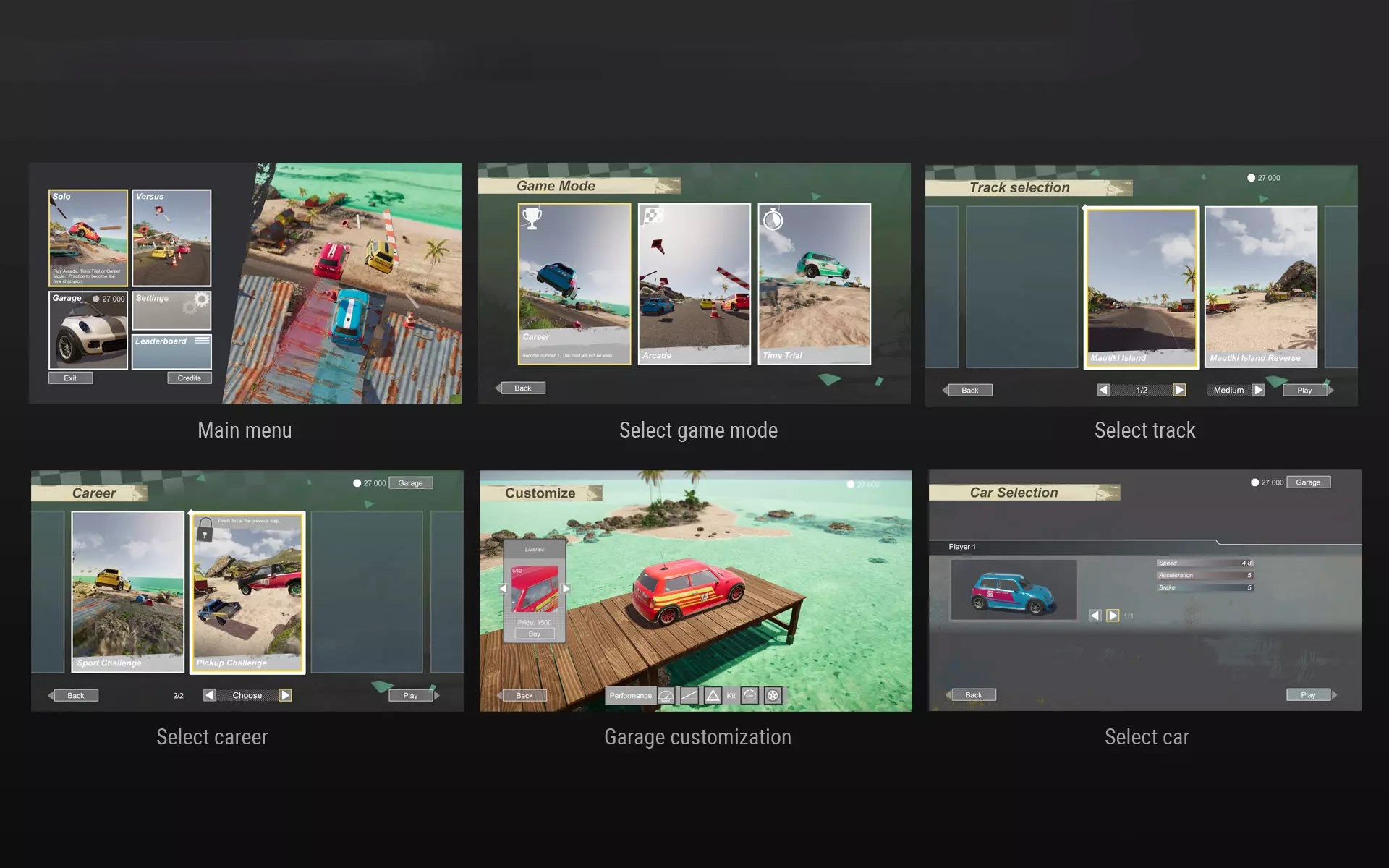The image size is (1389, 868).
Task: Select the Career game mode card
Action: pos(574,284)
